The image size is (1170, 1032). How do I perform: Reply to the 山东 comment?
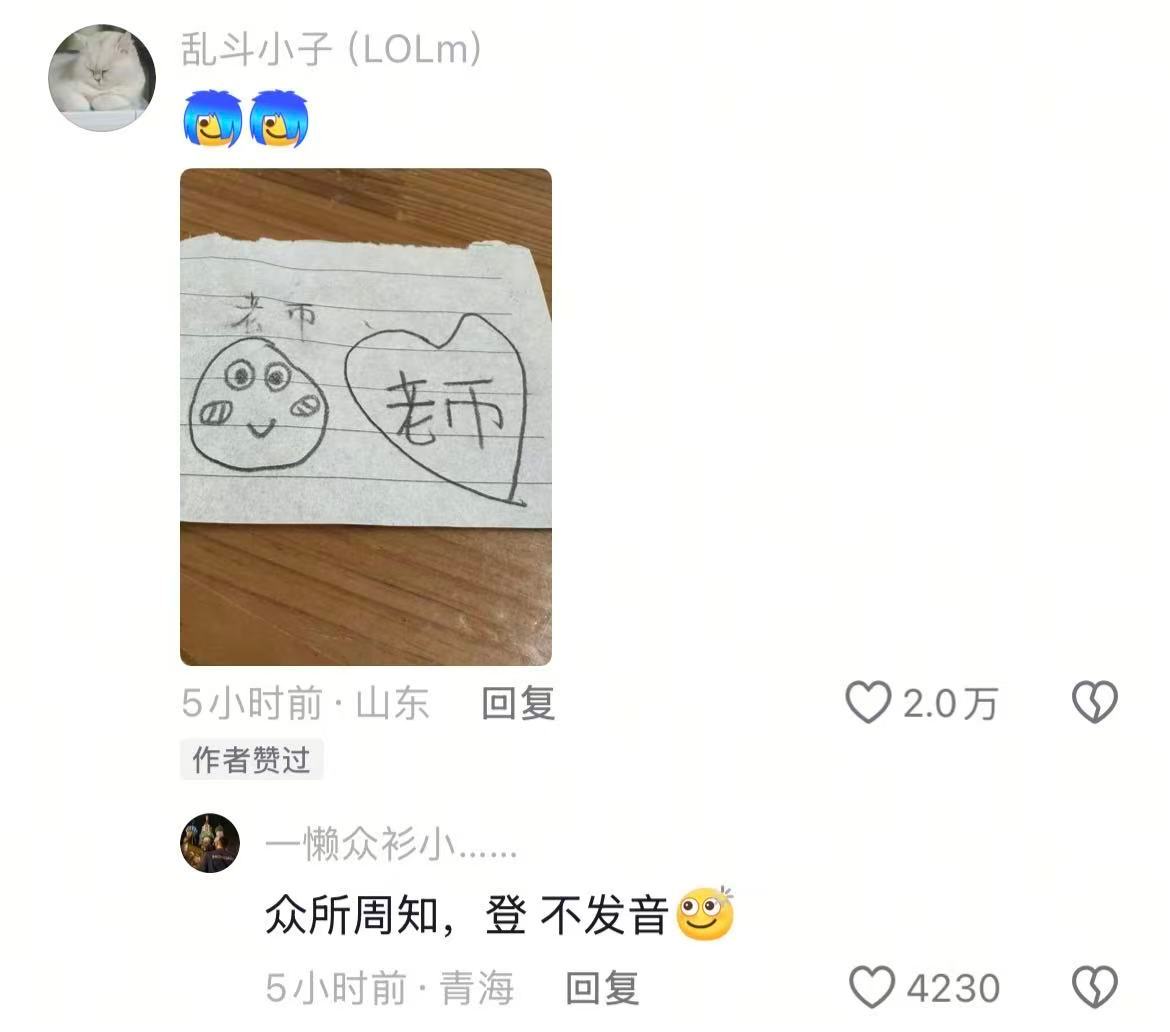coord(518,703)
